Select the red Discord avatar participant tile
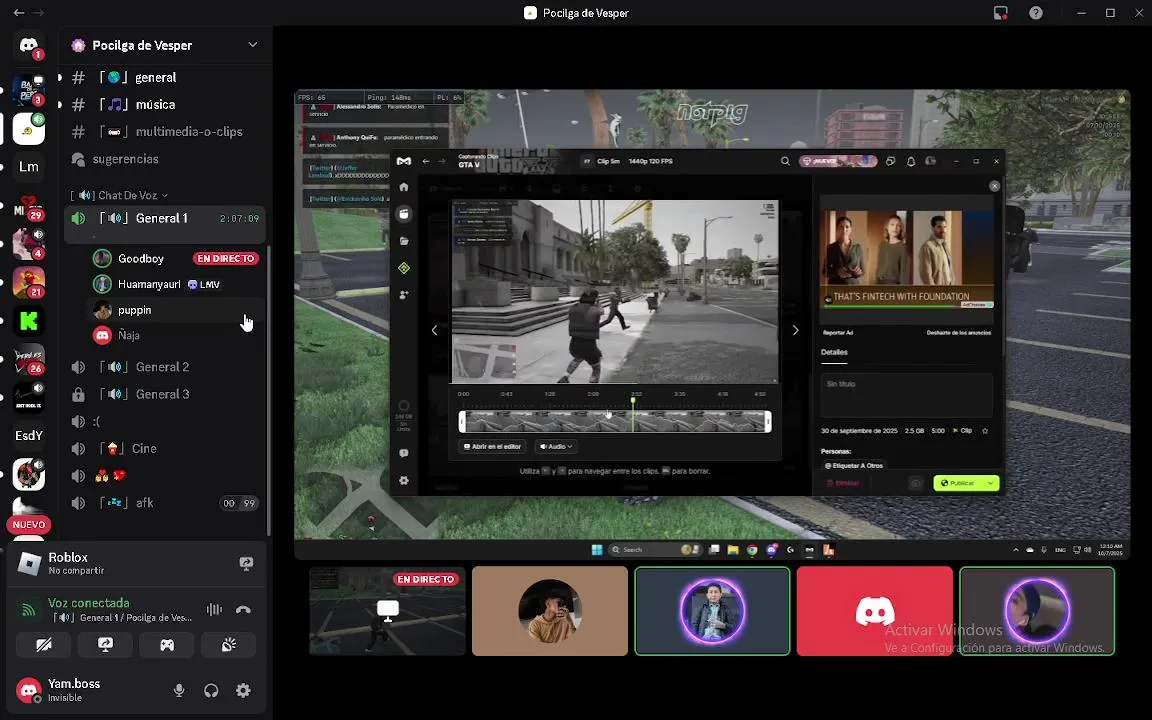Image resolution: width=1152 pixels, height=720 pixels. pos(874,611)
